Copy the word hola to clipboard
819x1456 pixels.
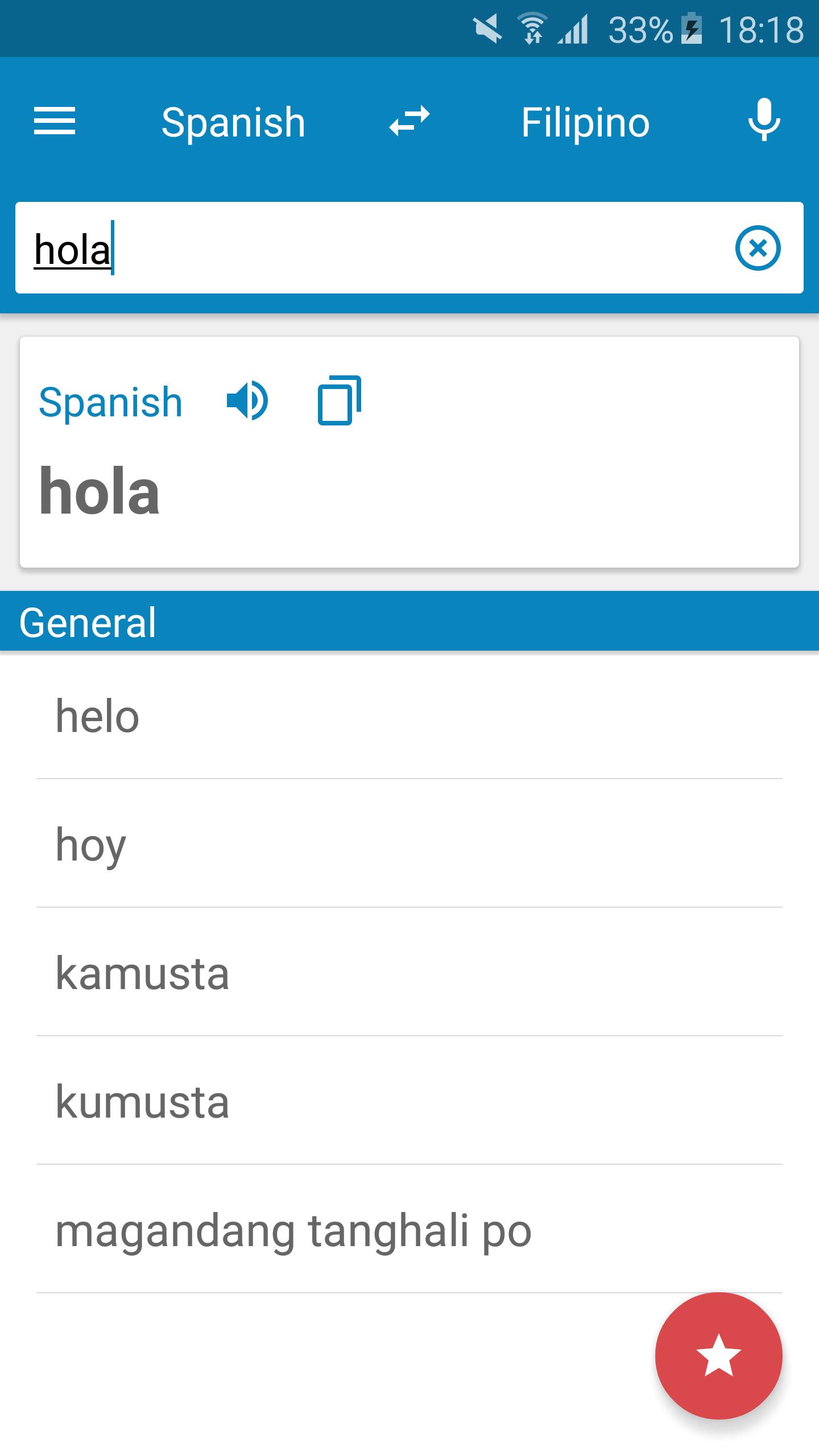pyautogui.click(x=339, y=400)
